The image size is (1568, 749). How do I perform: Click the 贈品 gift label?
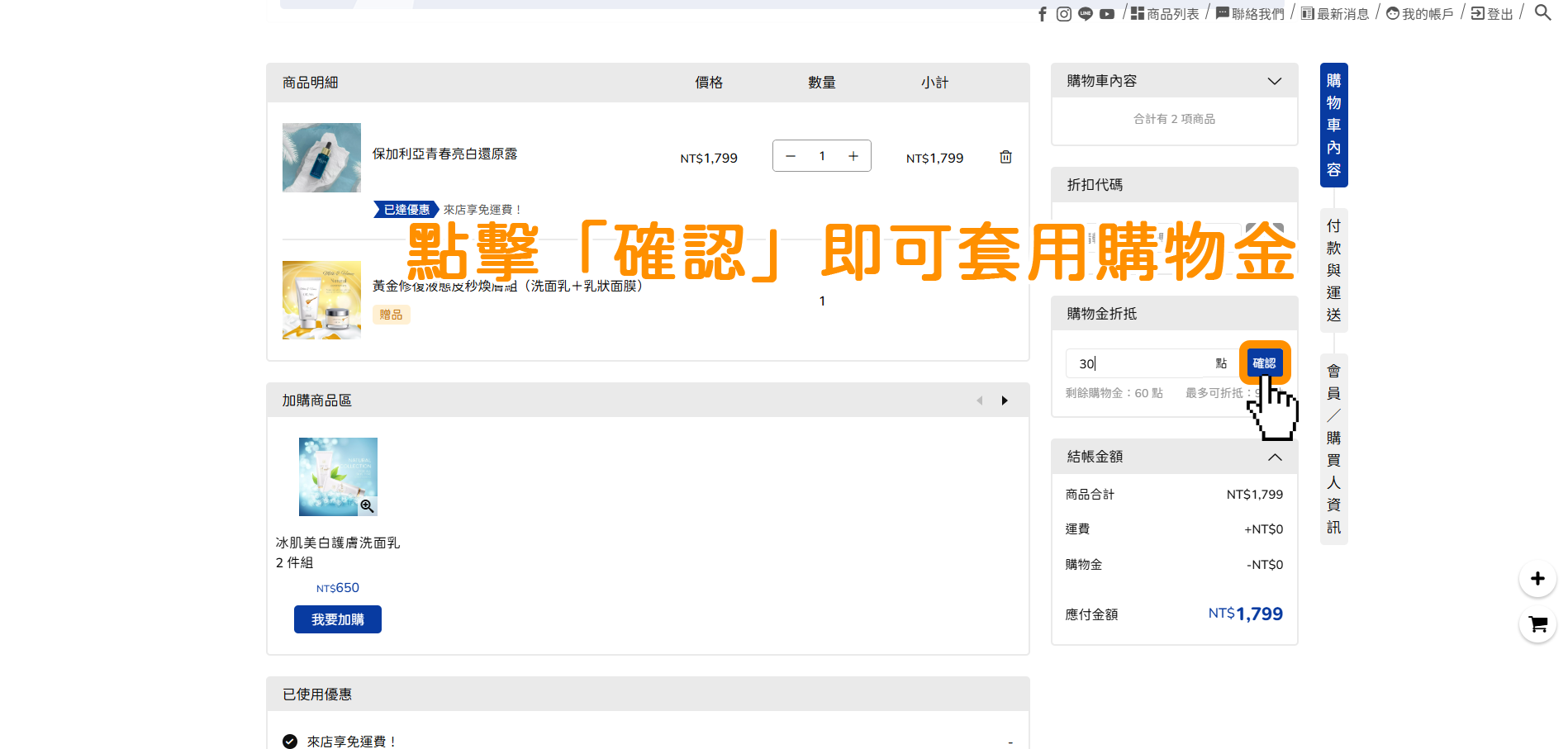tap(392, 315)
